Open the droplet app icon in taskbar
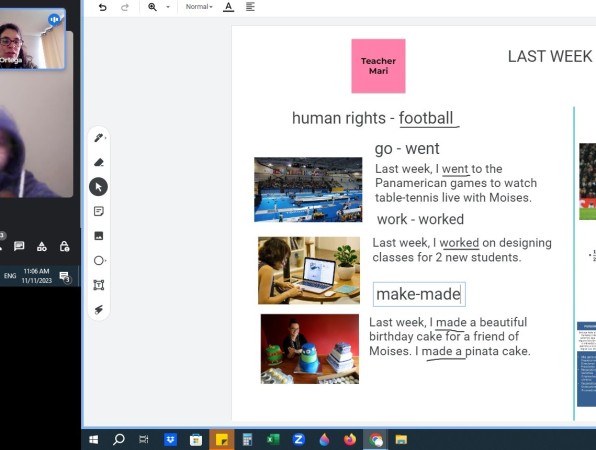596x450 pixels. (x=324, y=440)
